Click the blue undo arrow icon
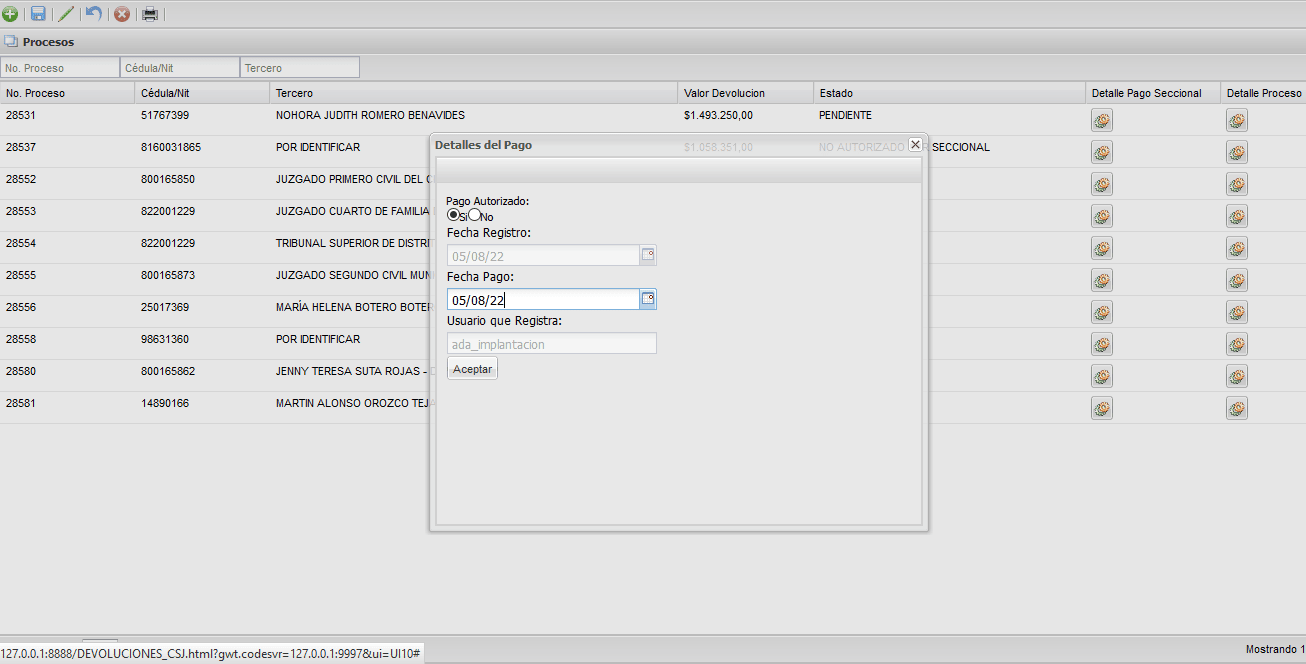The width and height of the screenshot is (1306, 664). (x=94, y=14)
